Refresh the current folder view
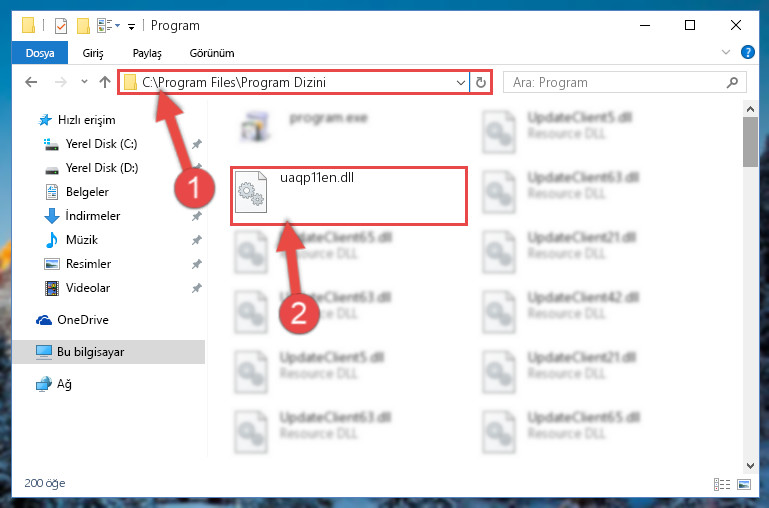The image size is (769, 508). click(481, 82)
